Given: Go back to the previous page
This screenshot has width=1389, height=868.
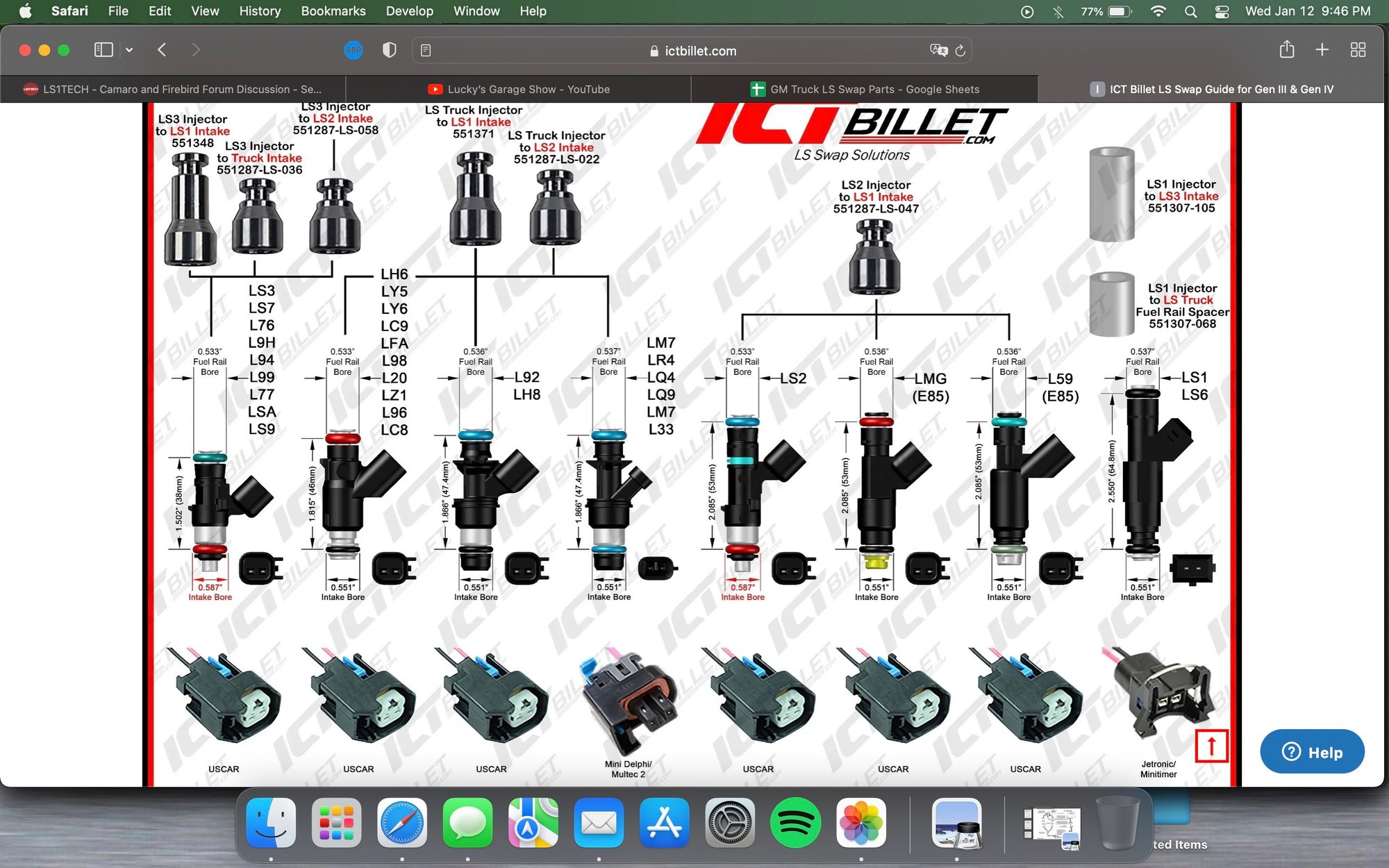Looking at the screenshot, I should 162,50.
